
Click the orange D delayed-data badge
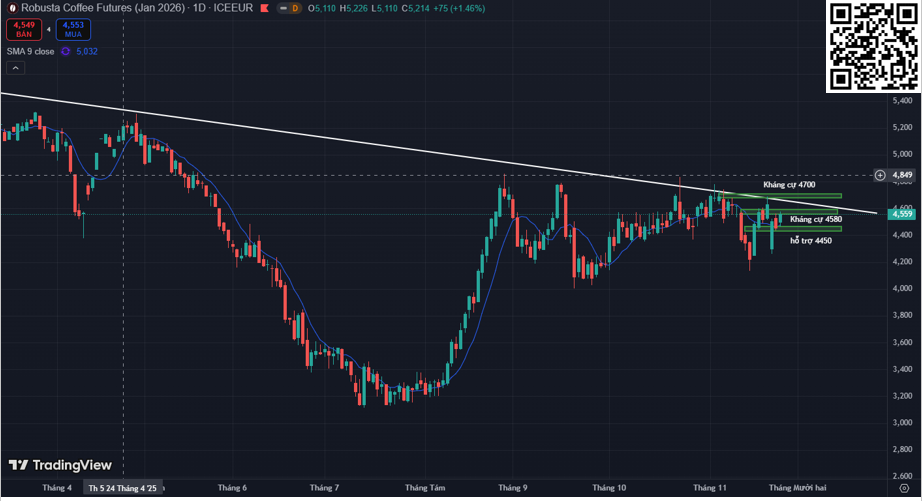pos(295,8)
